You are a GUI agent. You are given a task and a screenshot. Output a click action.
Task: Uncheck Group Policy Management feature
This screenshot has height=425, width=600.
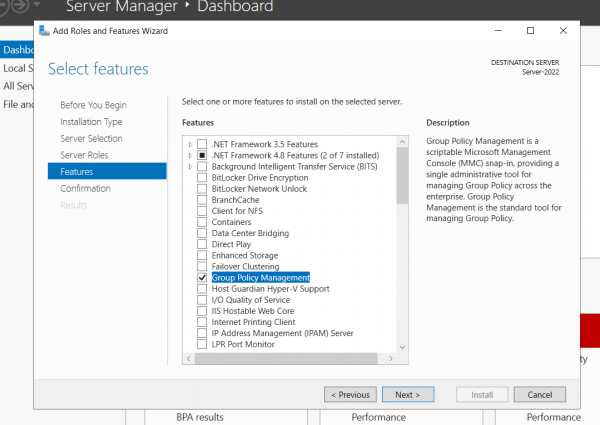click(x=202, y=277)
